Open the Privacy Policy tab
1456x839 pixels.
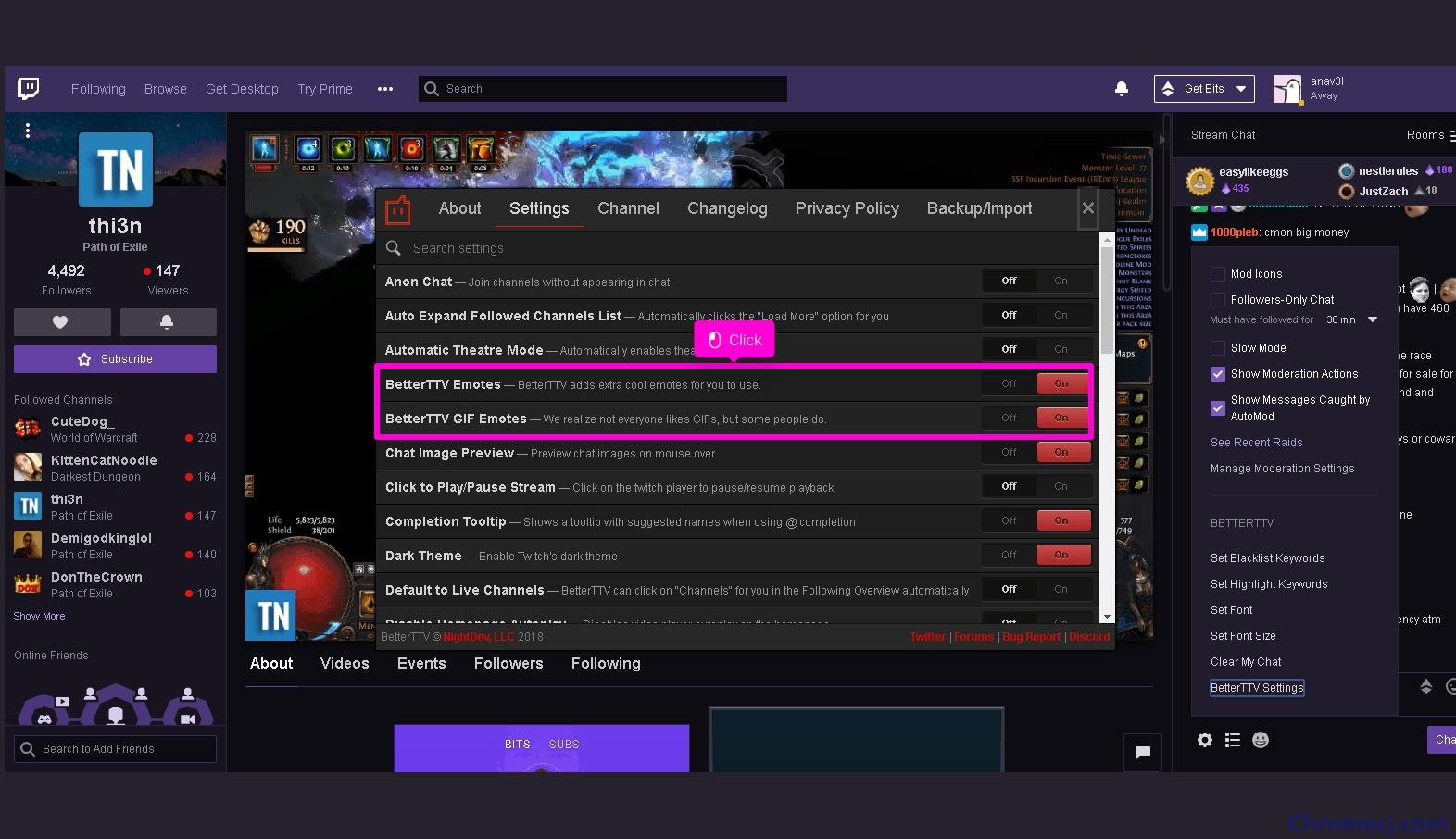pyautogui.click(x=847, y=208)
